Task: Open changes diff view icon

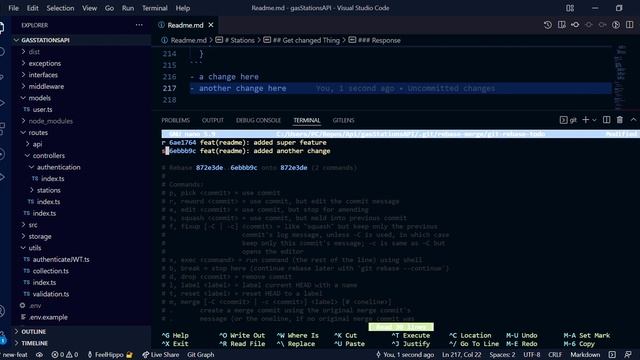Action: [x=562, y=25]
